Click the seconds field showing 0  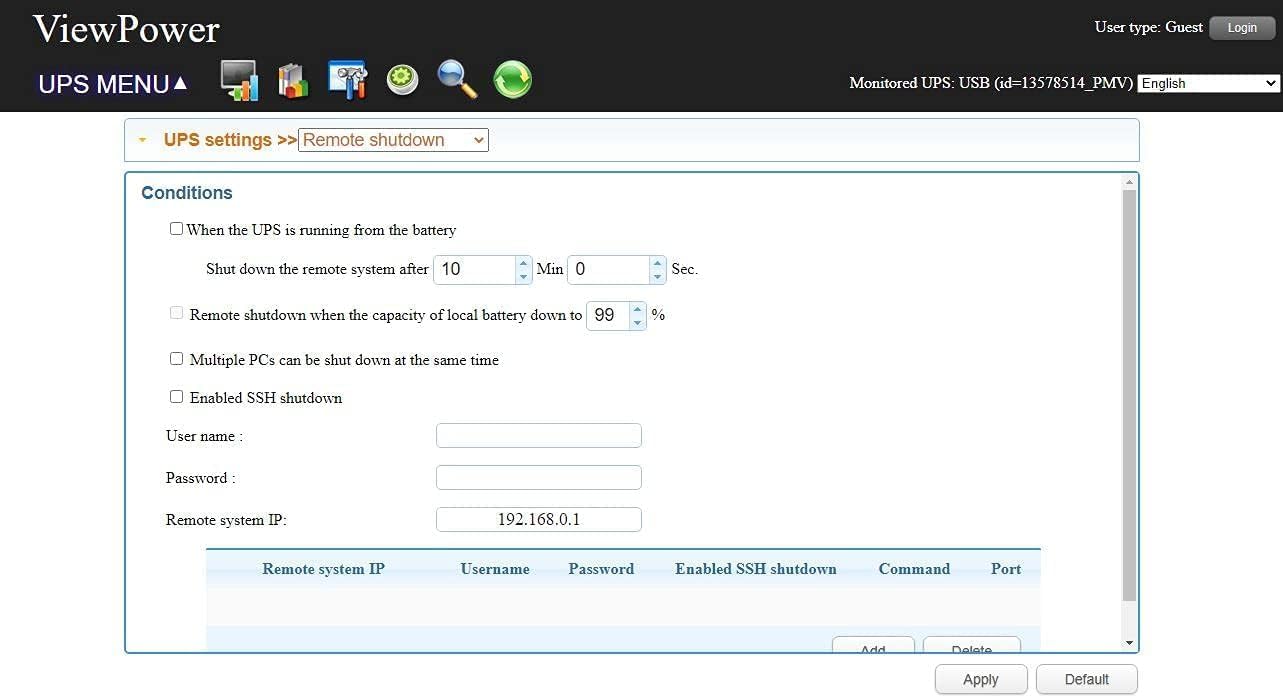(x=608, y=269)
